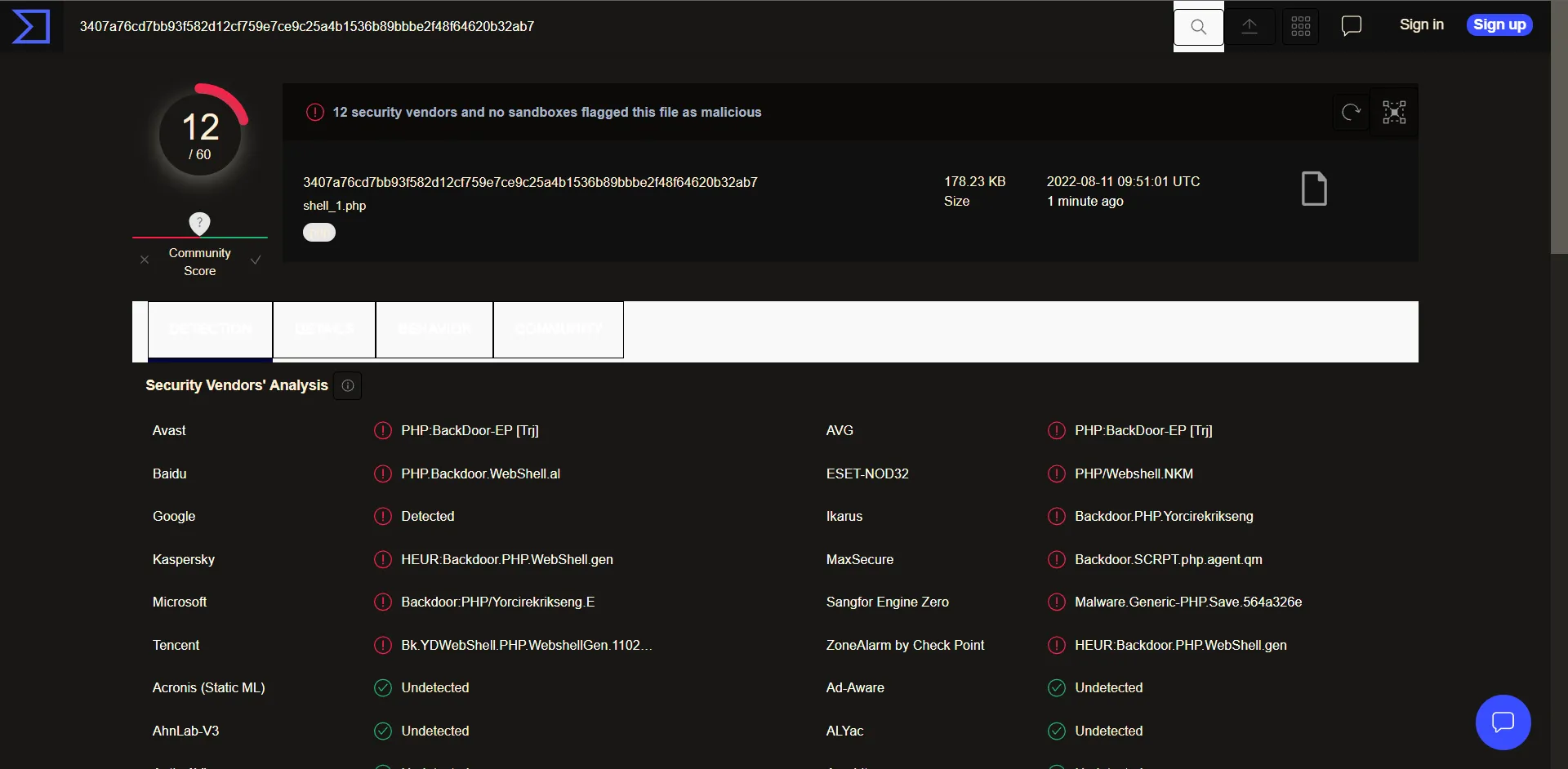Click Baidu malicious alert icon
Viewport: 1568px width, 769px height.
(x=383, y=473)
